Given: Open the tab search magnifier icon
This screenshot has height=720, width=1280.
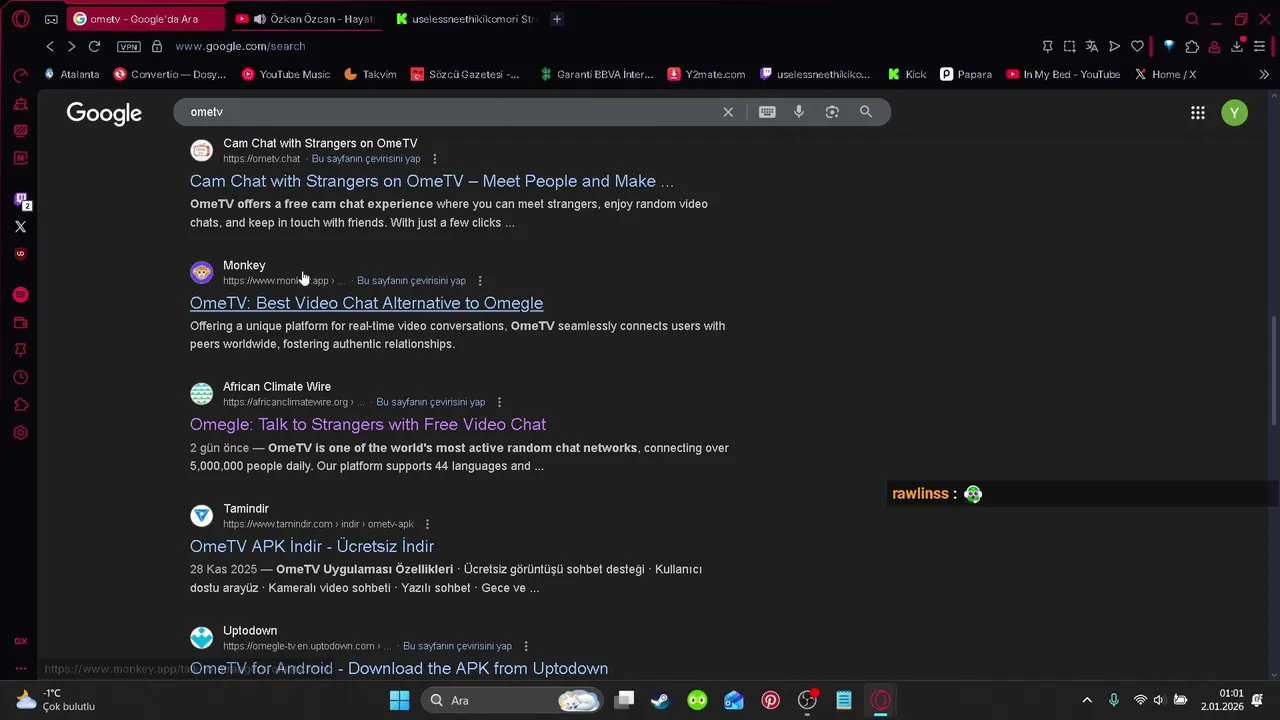Looking at the screenshot, I should pos(1192,19).
